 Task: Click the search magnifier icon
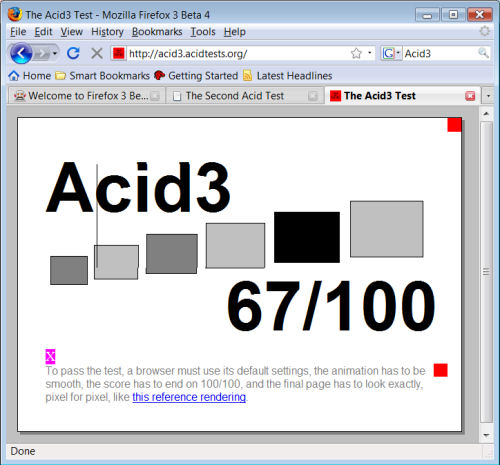(483, 53)
